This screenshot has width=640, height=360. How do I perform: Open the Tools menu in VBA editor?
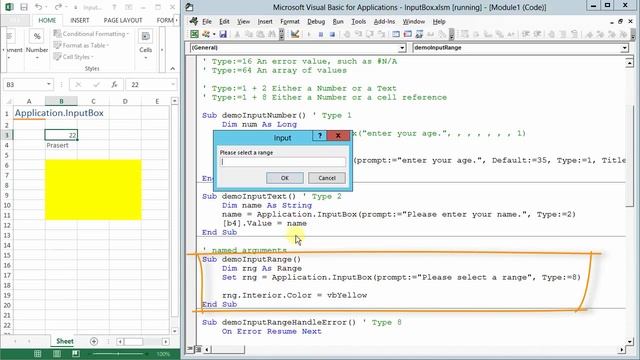point(358,22)
